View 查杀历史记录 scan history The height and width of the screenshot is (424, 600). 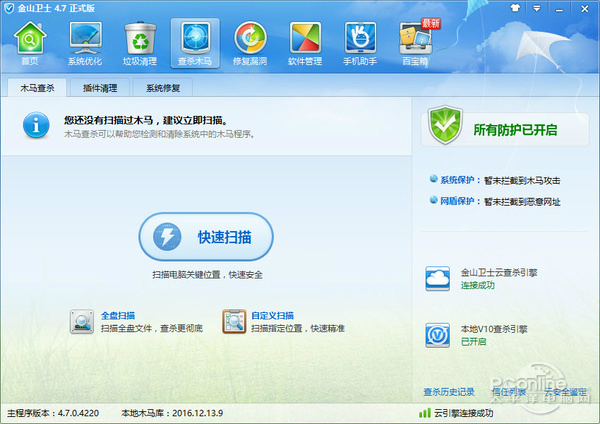449,392
